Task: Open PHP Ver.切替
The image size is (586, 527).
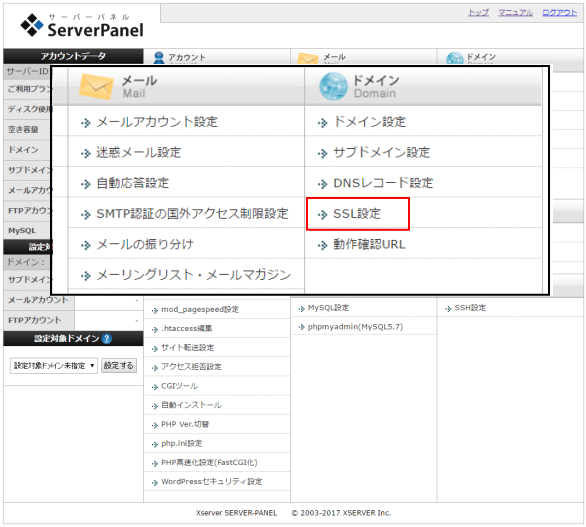Action: point(185,424)
